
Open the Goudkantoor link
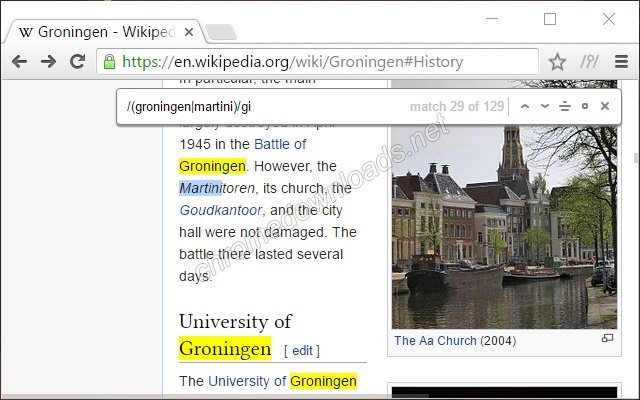coord(220,210)
